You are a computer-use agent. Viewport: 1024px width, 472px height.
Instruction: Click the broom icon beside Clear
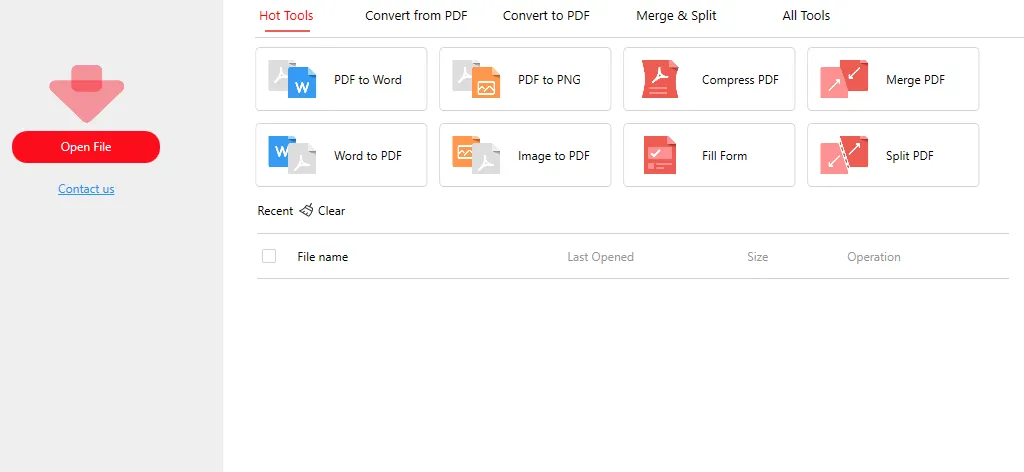click(x=306, y=210)
